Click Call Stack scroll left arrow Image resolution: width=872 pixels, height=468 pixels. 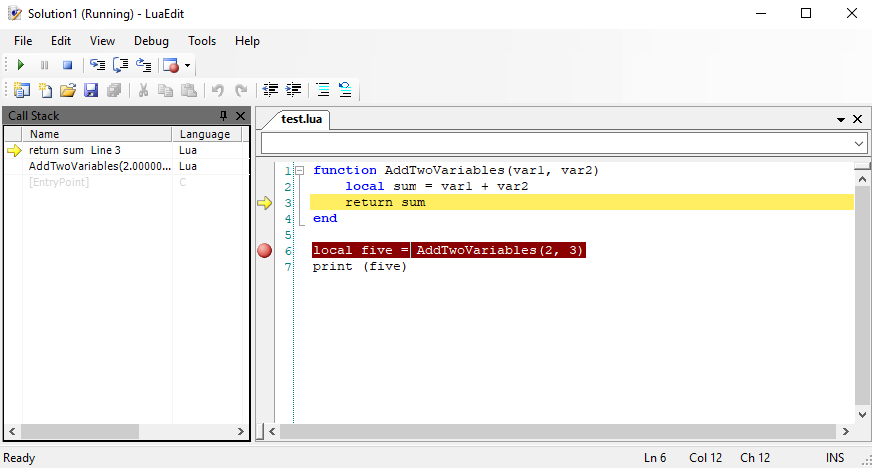(12, 431)
